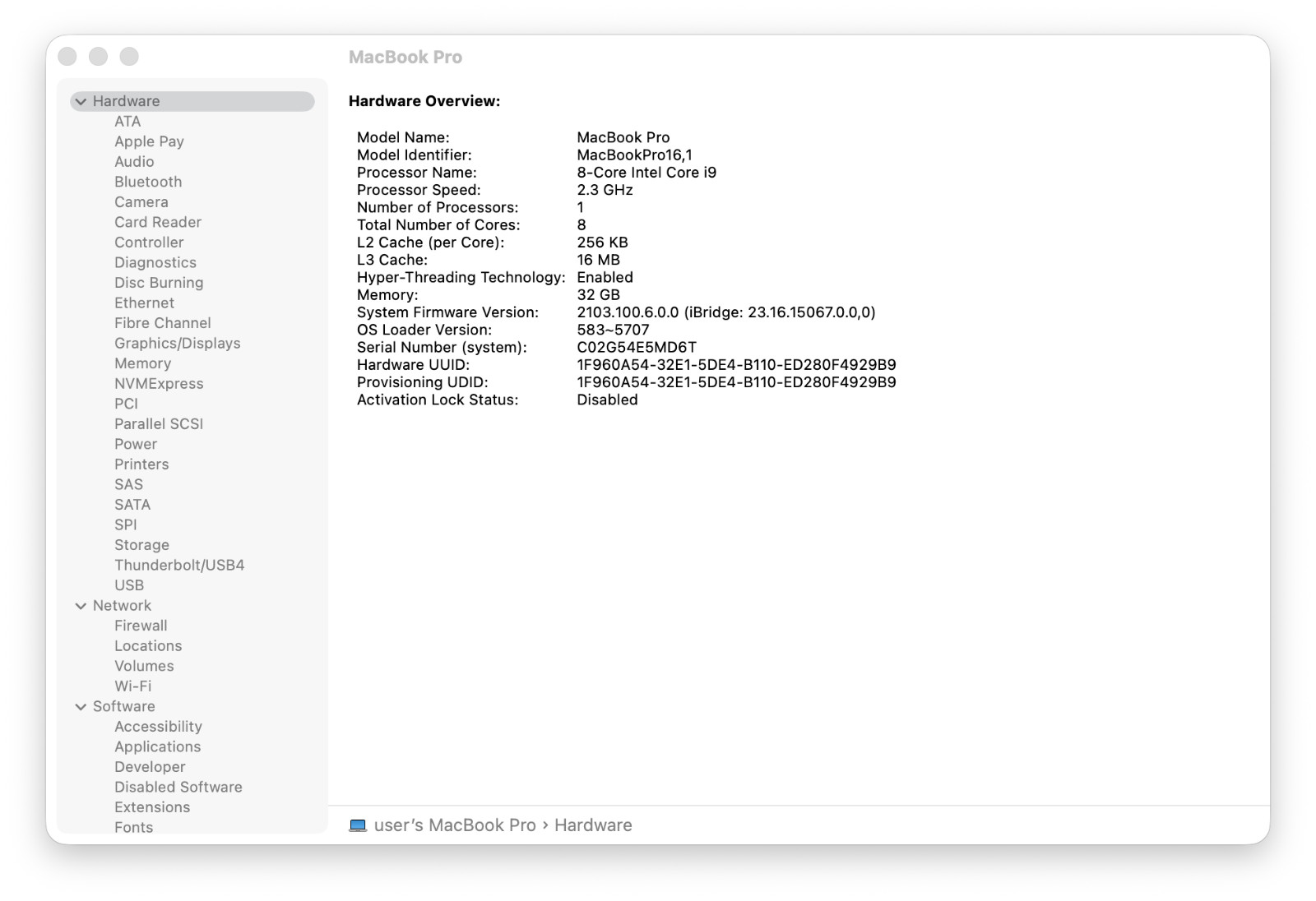This screenshot has width=1316, height=901.
Task: Select Fonts under Software
Action: [133, 828]
